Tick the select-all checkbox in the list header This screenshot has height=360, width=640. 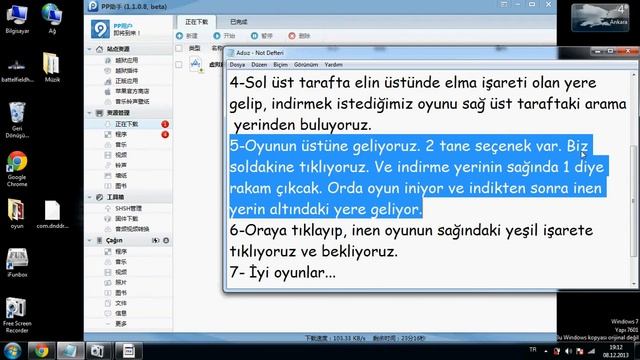[179, 48]
